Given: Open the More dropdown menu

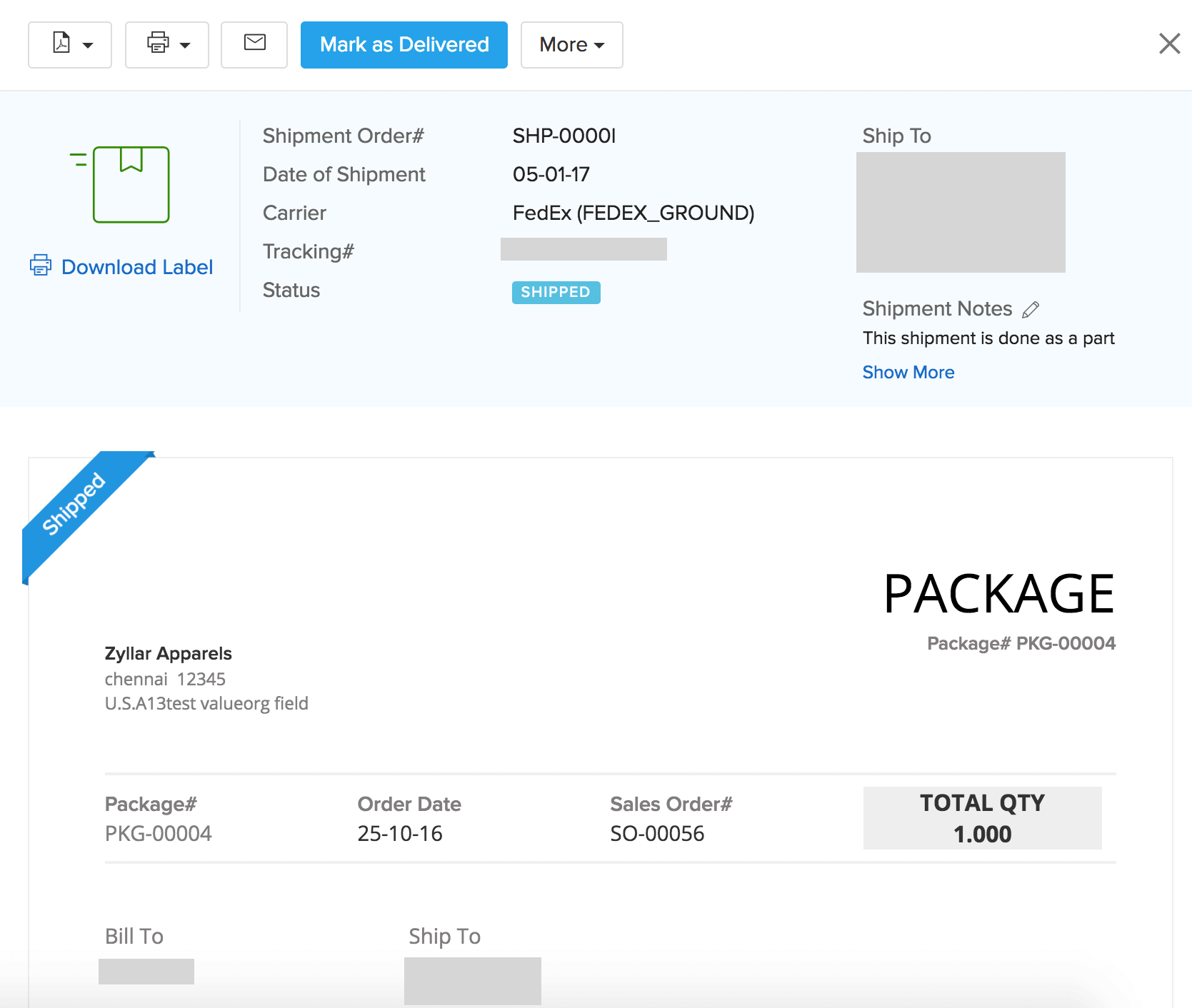Looking at the screenshot, I should point(571,44).
